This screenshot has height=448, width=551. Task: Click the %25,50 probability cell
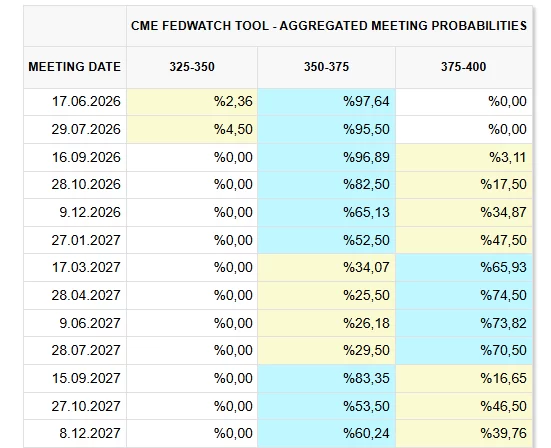click(x=326, y=296)
